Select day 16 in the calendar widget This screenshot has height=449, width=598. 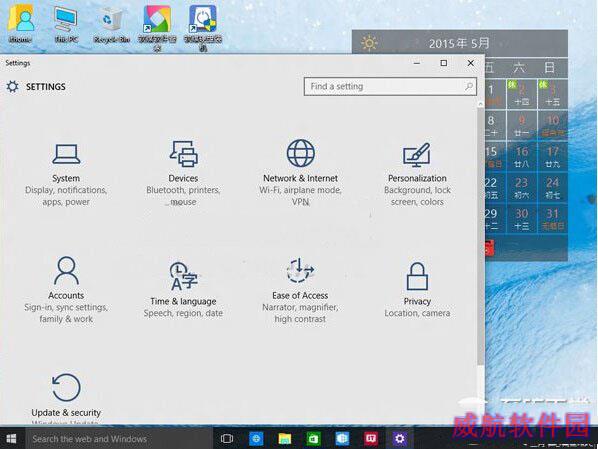(x=522, y=156)
